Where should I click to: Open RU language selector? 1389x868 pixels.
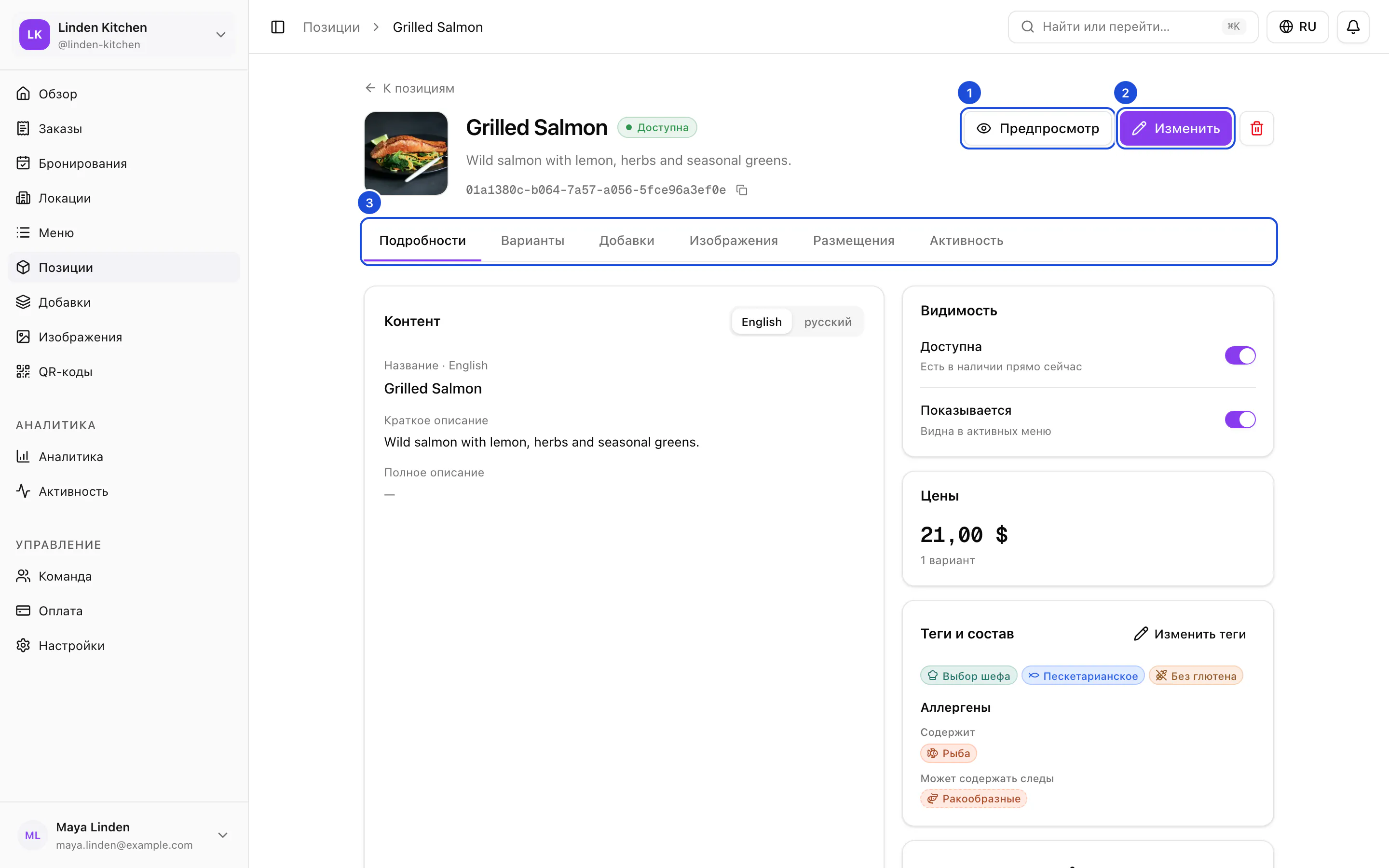[1297, 27]
